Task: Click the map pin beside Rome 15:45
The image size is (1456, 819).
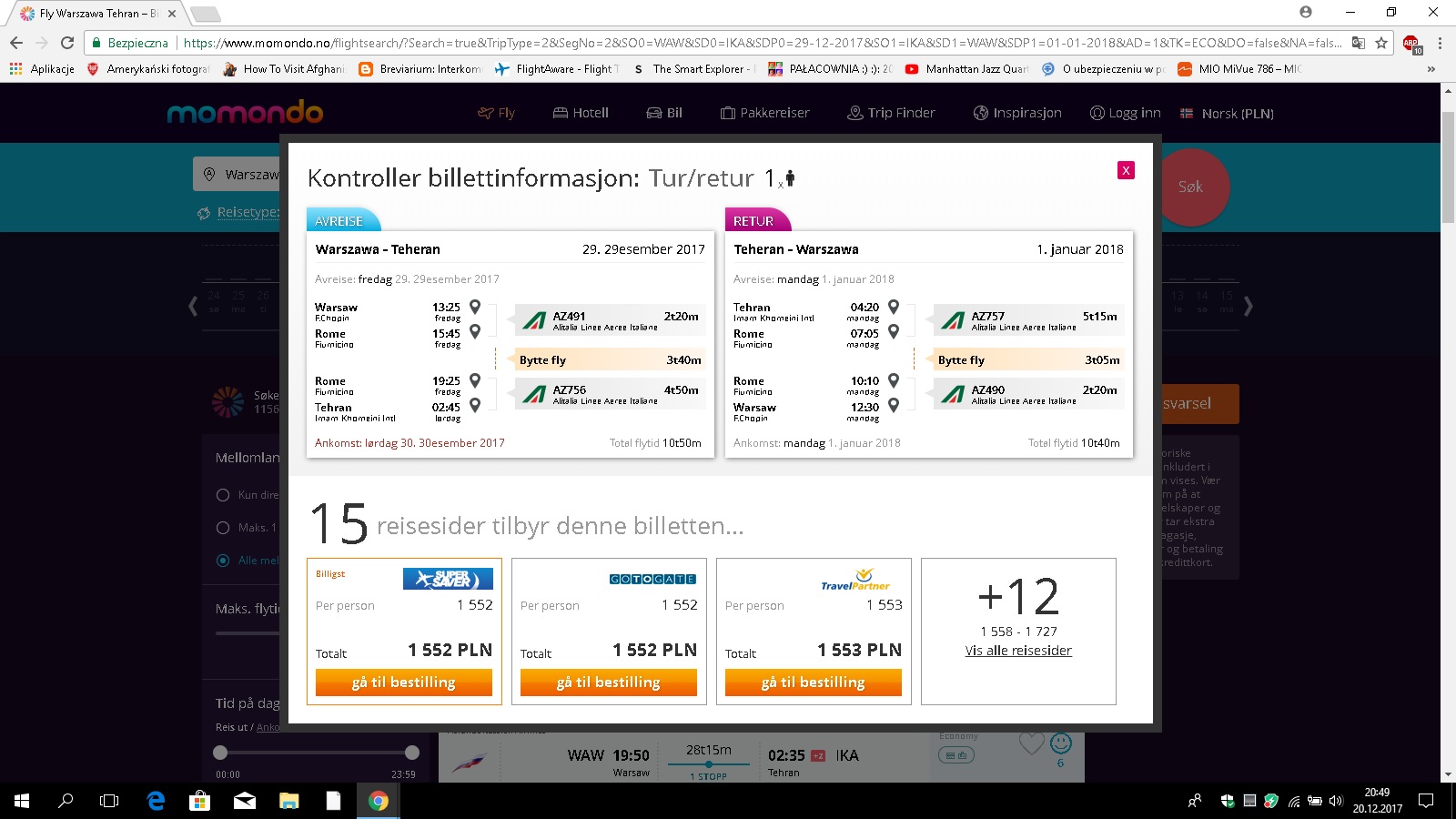Action: point(475,332)
